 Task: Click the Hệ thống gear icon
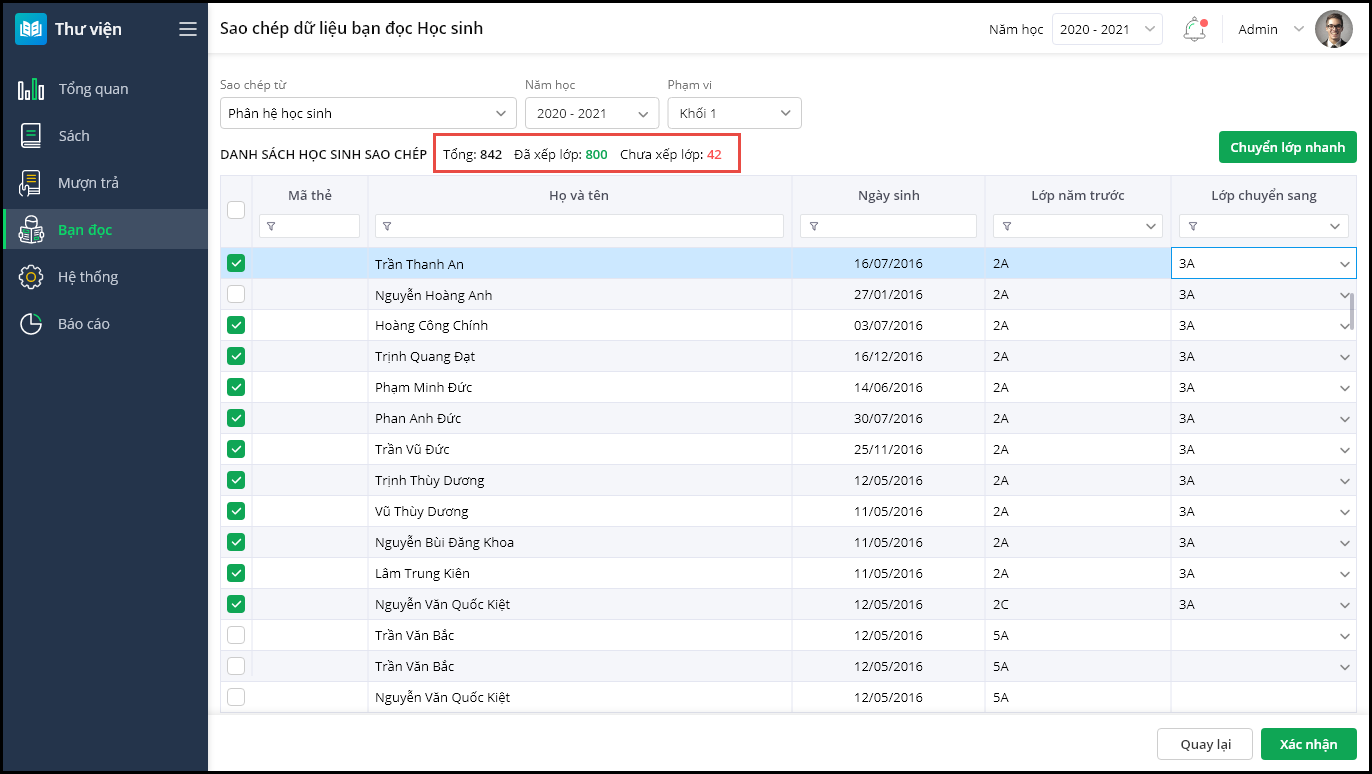tap(31, 277)
